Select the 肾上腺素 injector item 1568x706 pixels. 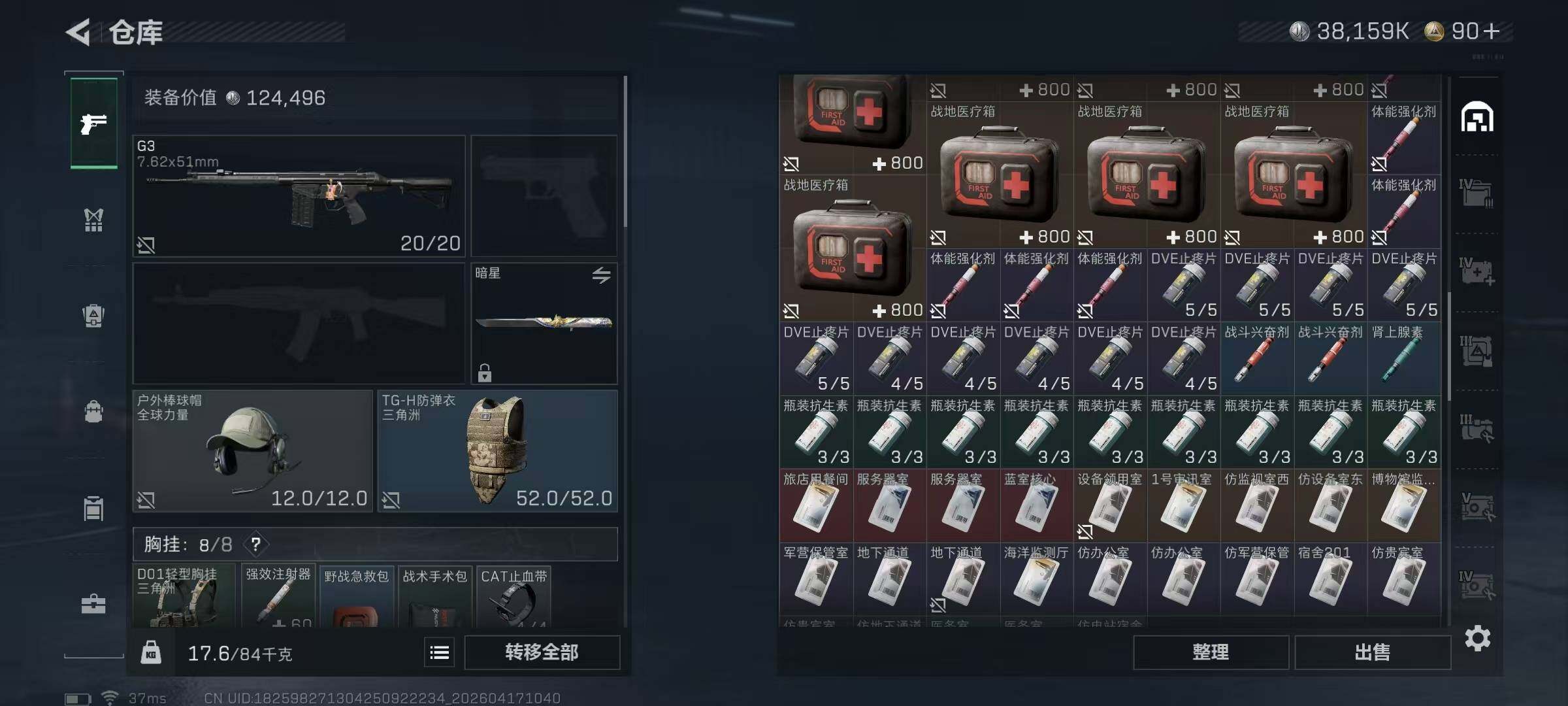(1404, 358)
